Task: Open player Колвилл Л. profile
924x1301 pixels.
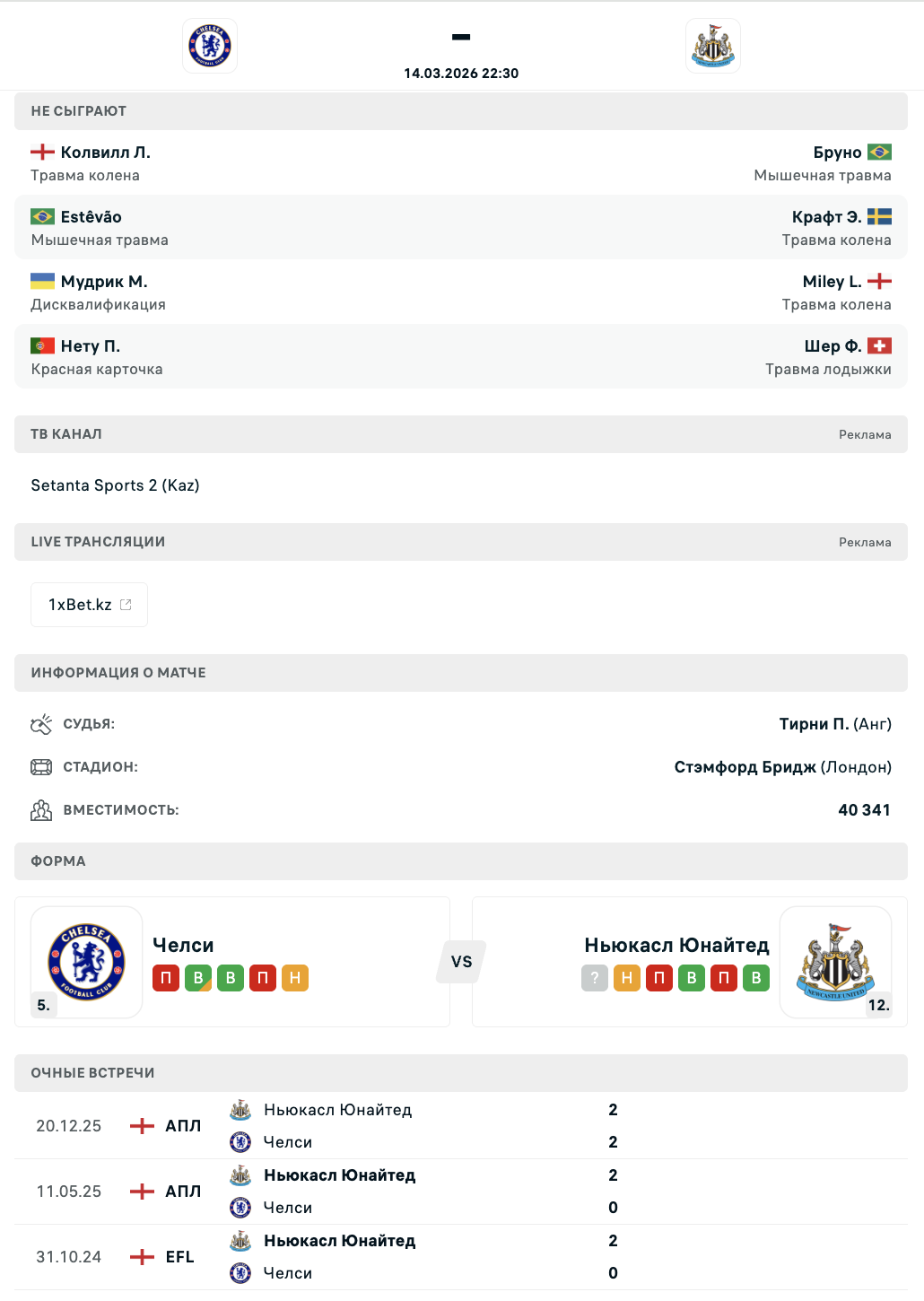Action: pos(105,153)
